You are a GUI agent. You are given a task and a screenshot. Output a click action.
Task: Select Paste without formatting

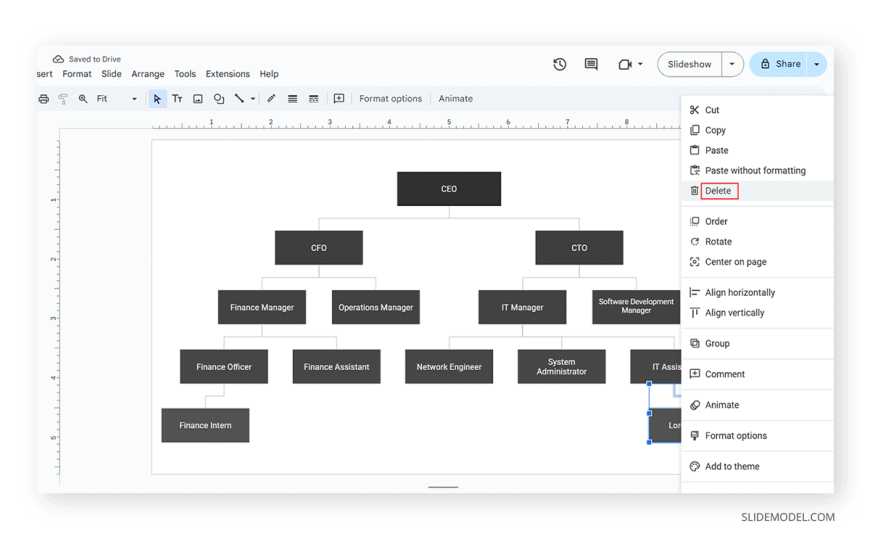click(757, 170)
